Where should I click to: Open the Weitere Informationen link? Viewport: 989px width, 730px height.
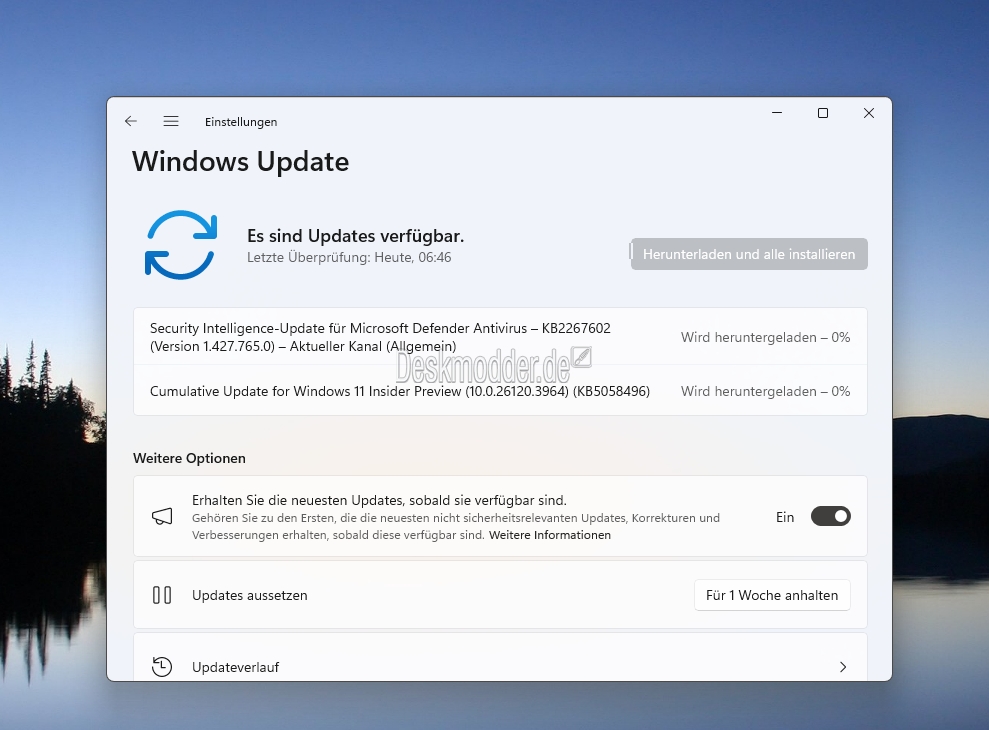point(550,535)
